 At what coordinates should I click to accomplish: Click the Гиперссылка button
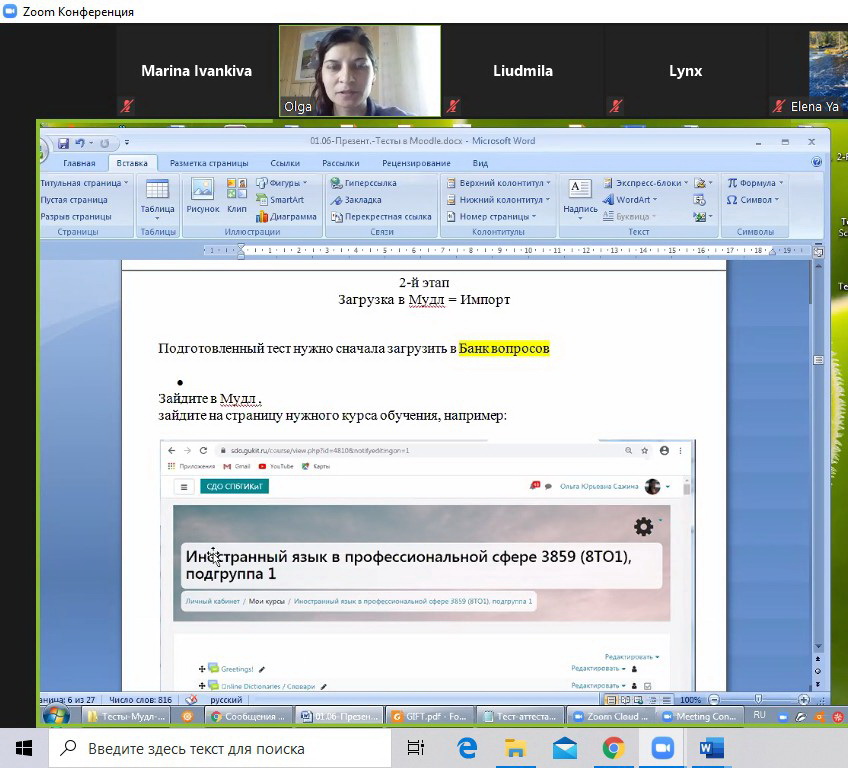[x=363, y=183]
